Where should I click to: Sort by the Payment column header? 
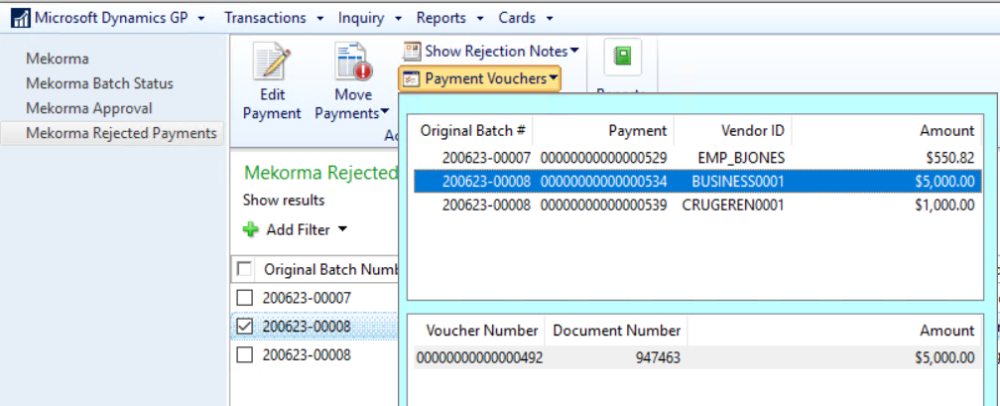[x=603, y=131]
